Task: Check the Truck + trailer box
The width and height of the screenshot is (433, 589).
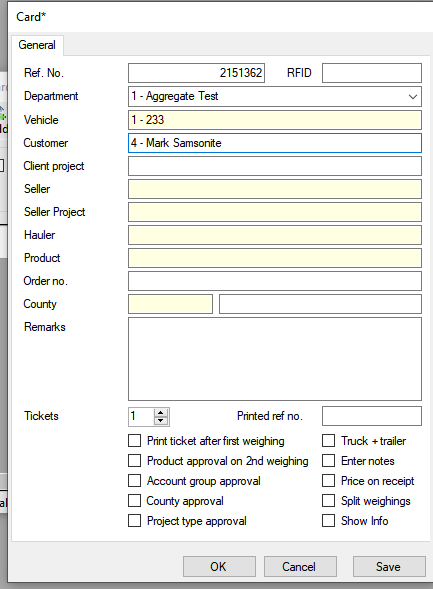Action: [328, 441]
